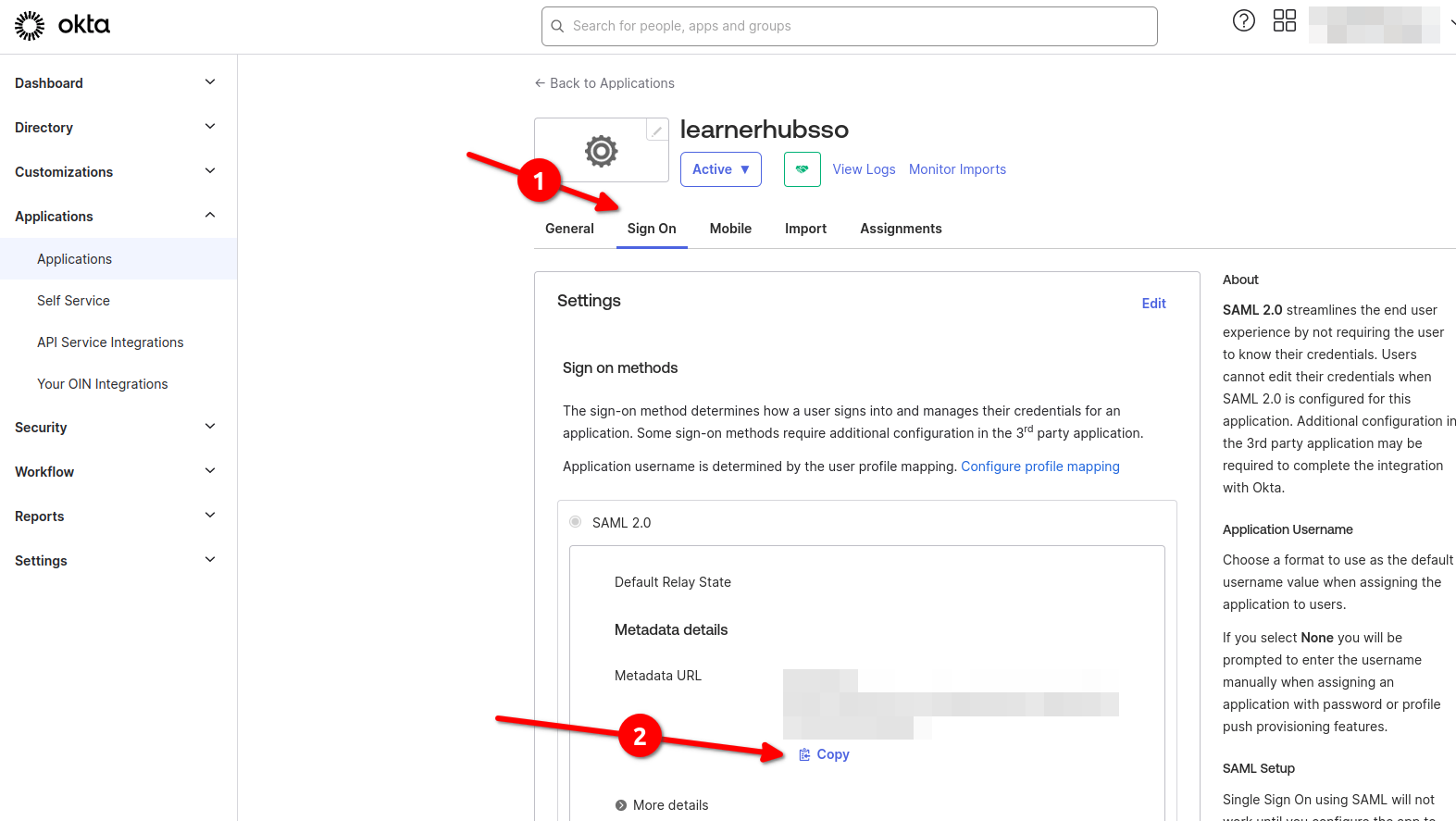Click the edit pencil on app logo
This screenshot has width=1456, height=821.
656,131
